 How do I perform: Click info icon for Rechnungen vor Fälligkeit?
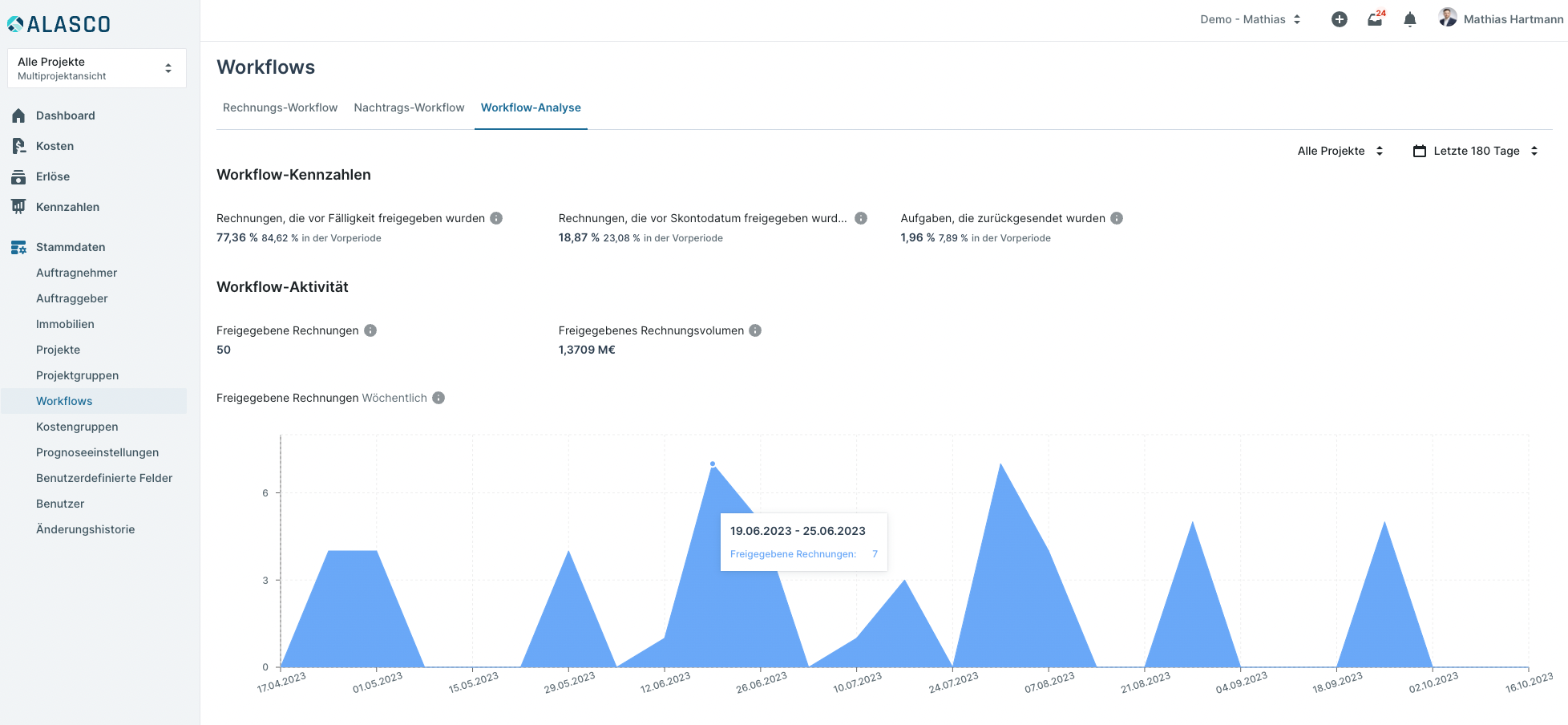(x=496, y=218)
